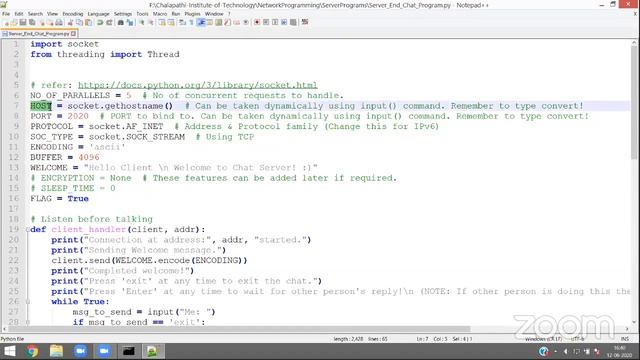This screenshot has height=360, width=640.
Task: Select the Server_End_Chat_Program.py tab
Action: [x=39, y=34]
